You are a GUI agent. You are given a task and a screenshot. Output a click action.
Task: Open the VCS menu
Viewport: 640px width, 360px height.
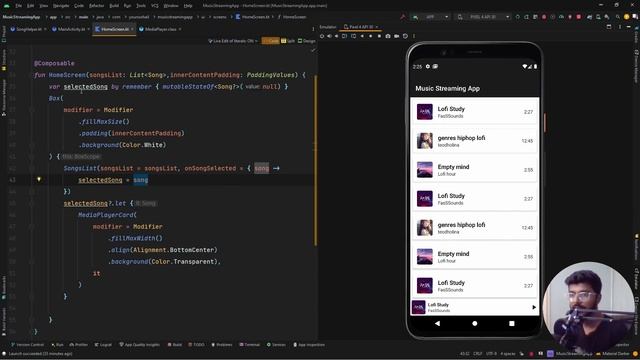click(155, 6)
